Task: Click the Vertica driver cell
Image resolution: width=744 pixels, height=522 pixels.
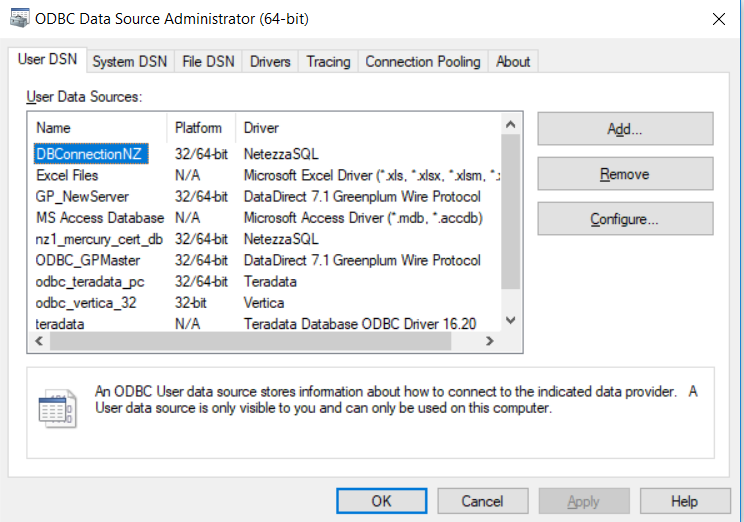Action: coord(264,303)
